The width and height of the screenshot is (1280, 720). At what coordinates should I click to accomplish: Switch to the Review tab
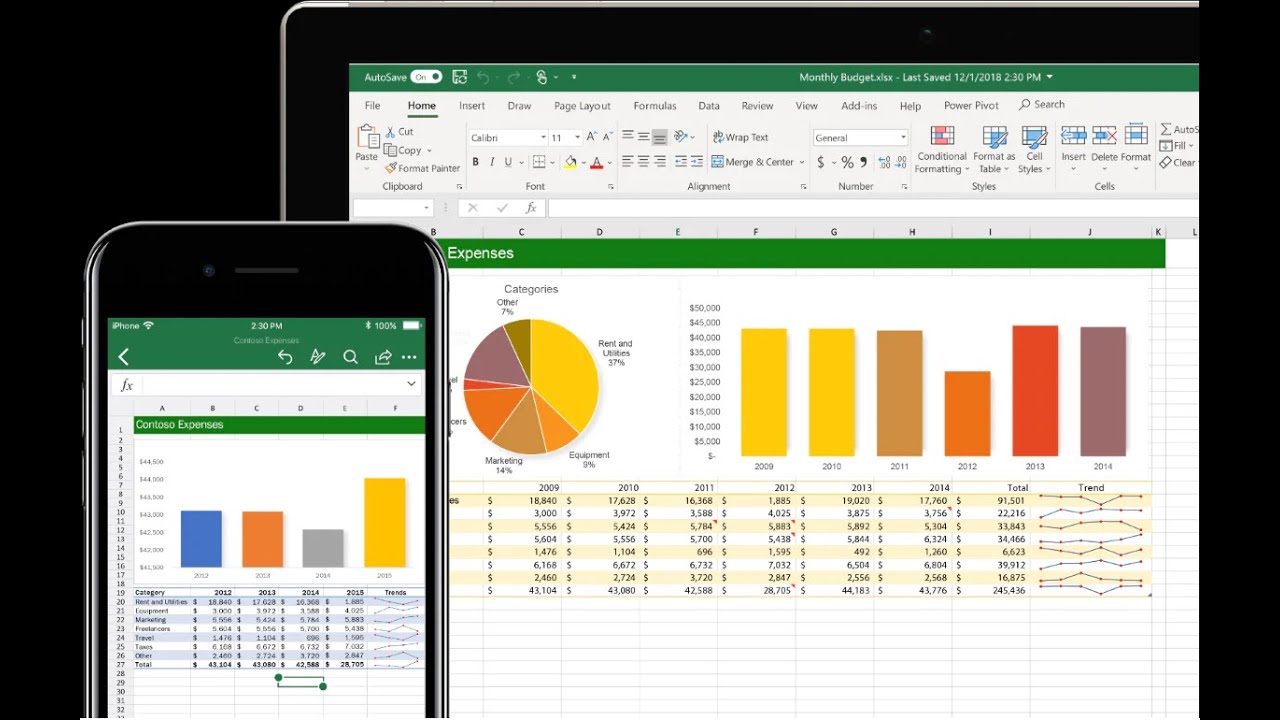click(757, 106)
